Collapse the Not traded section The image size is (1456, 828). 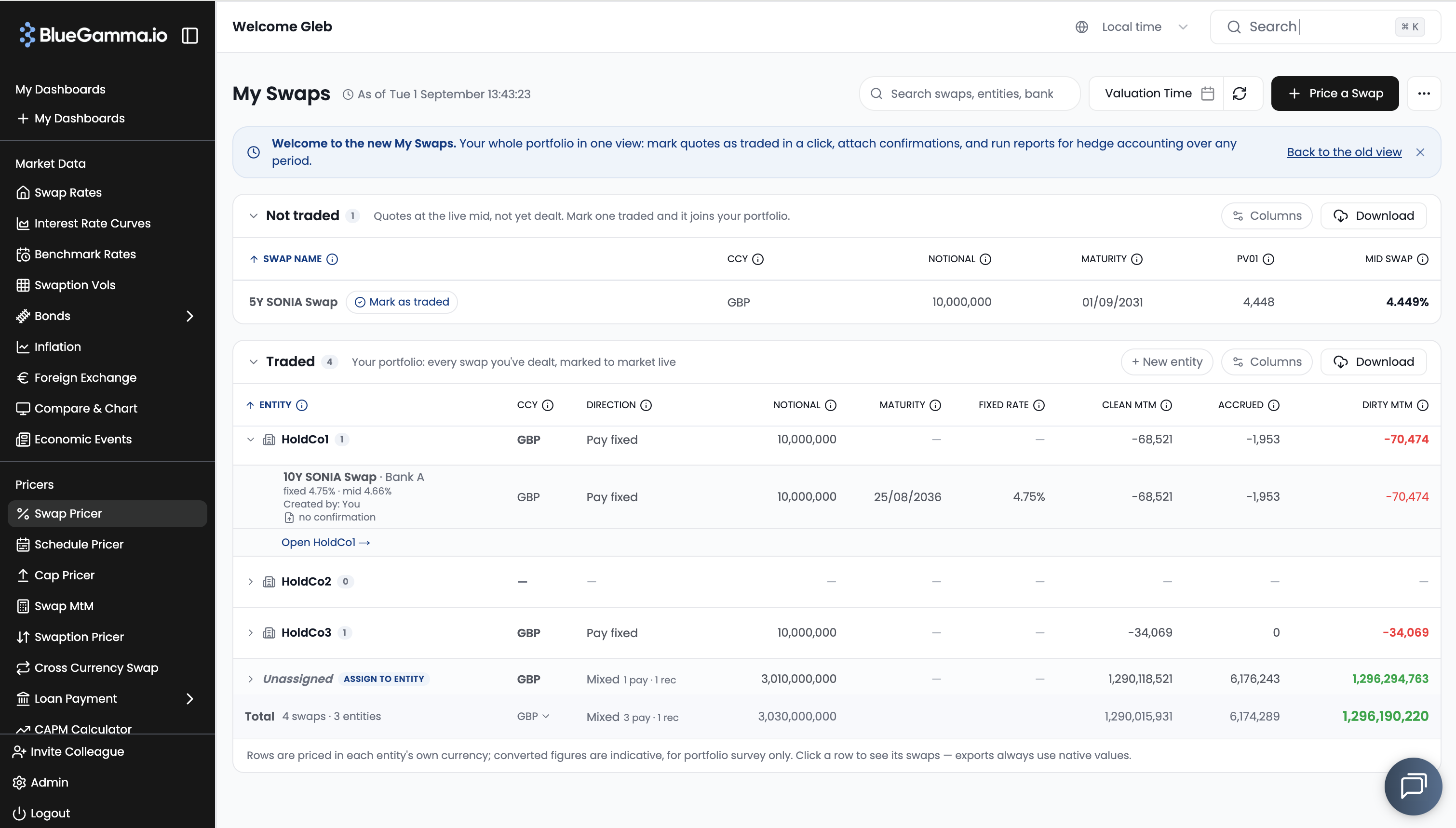click(x=253, y=216)
